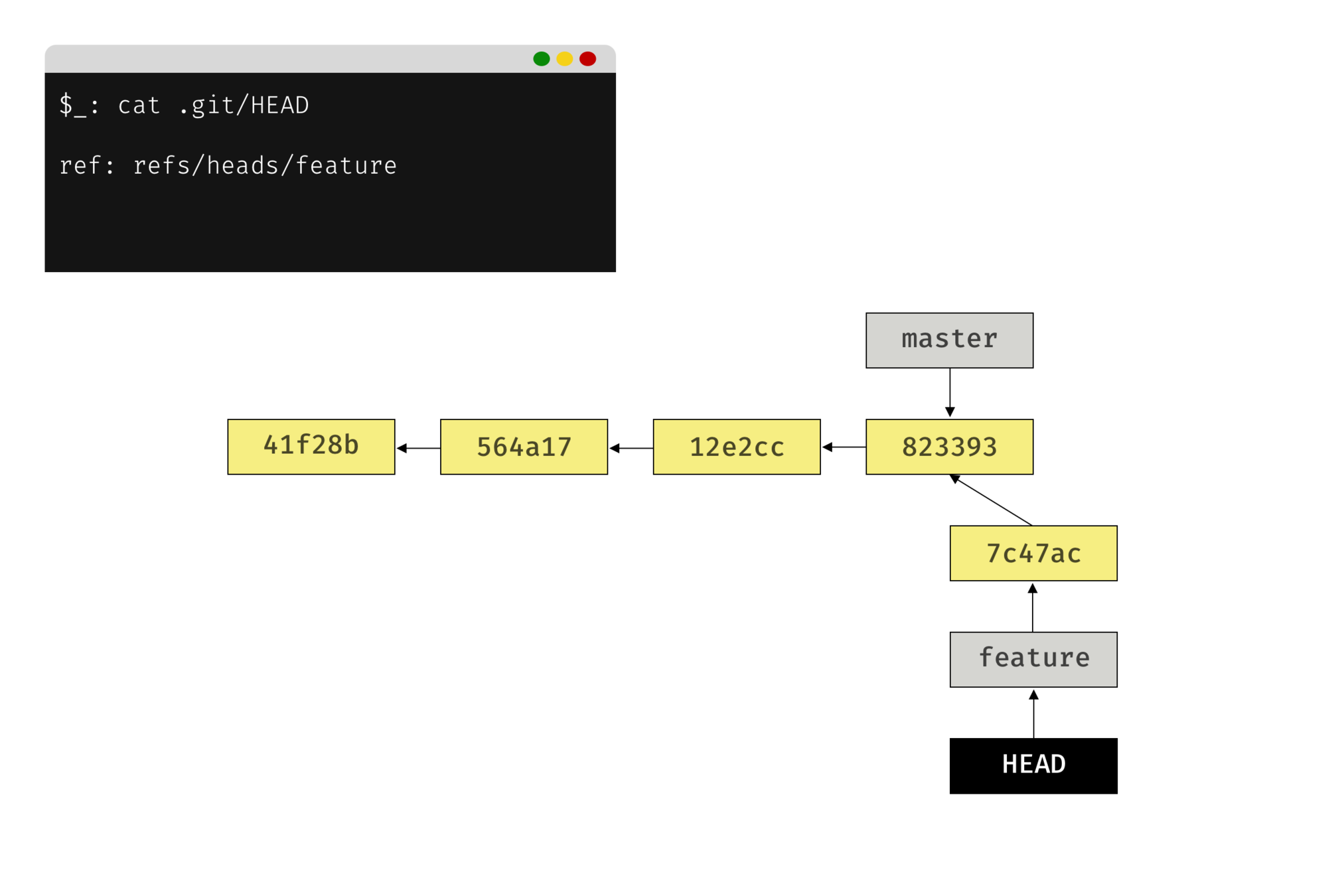Click the HEAD pointer label
This screenshot has width=1344, height=896.
click(1033, 764)
